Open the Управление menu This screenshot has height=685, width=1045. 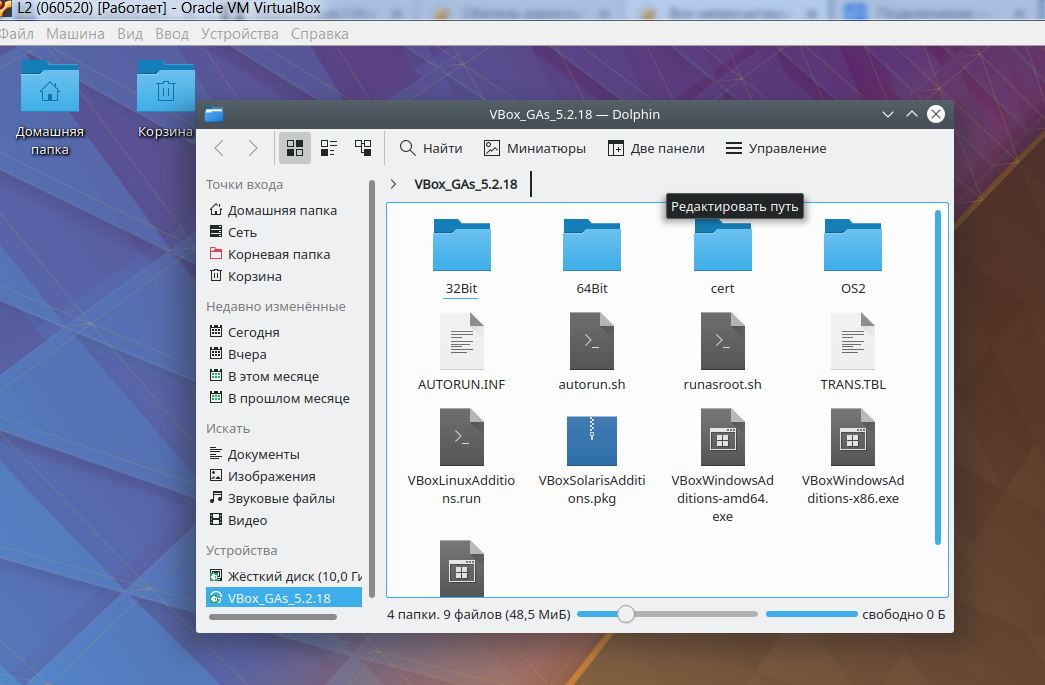776,148
